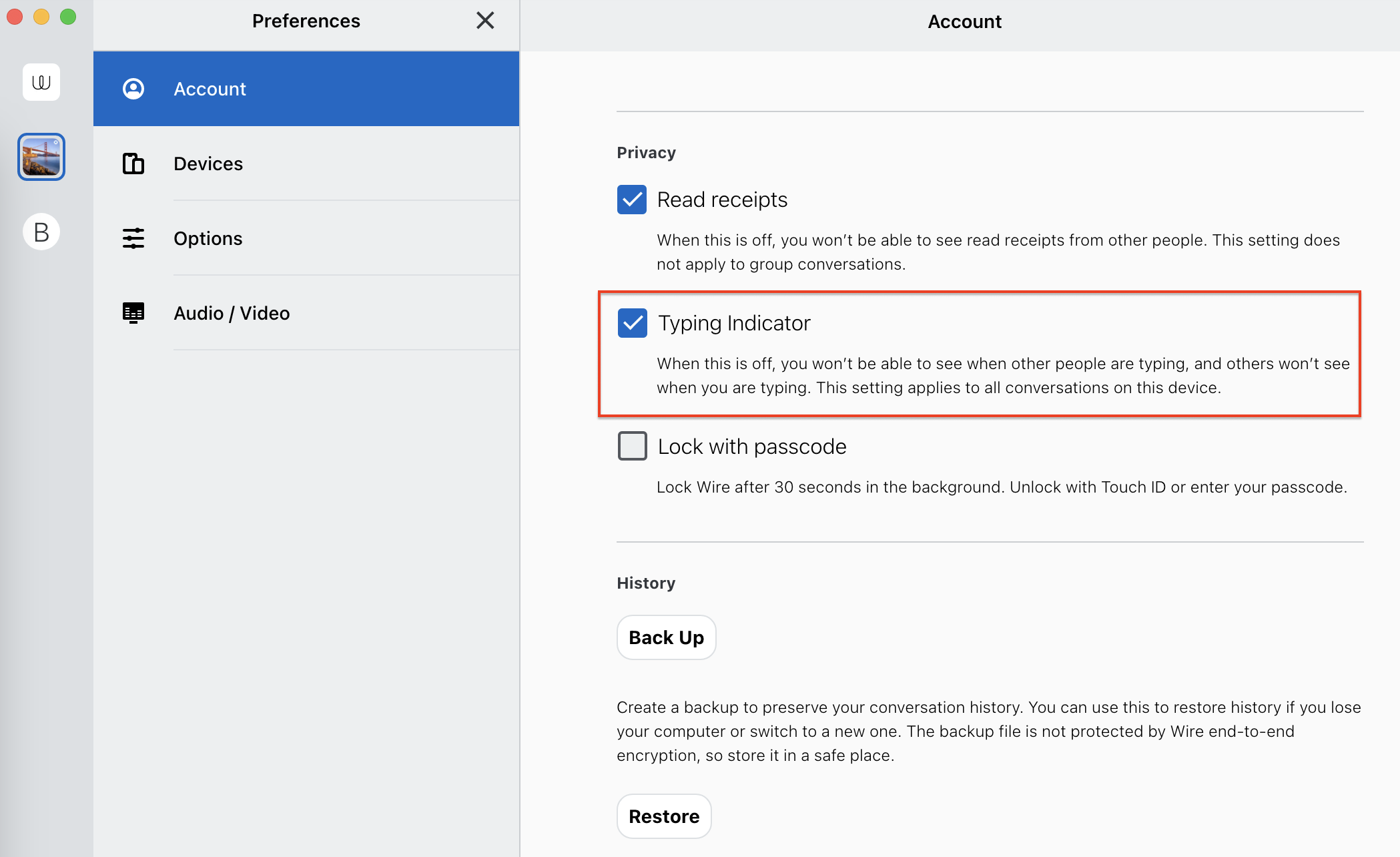
Task: Click the Typing Indicator label text
Action: point(734,323)
